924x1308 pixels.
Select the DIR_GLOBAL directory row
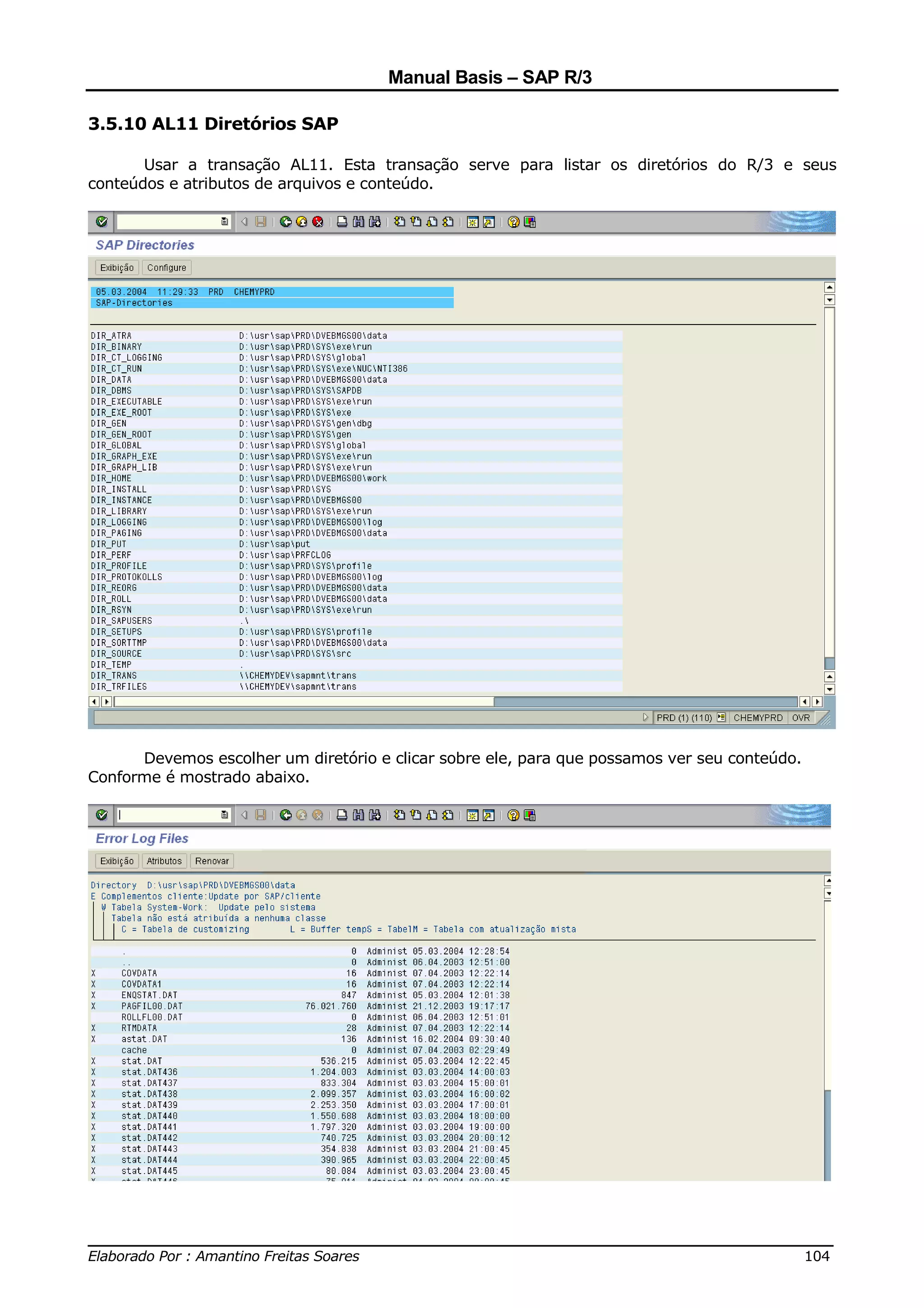pyautogui.click(x=356, y=445)
